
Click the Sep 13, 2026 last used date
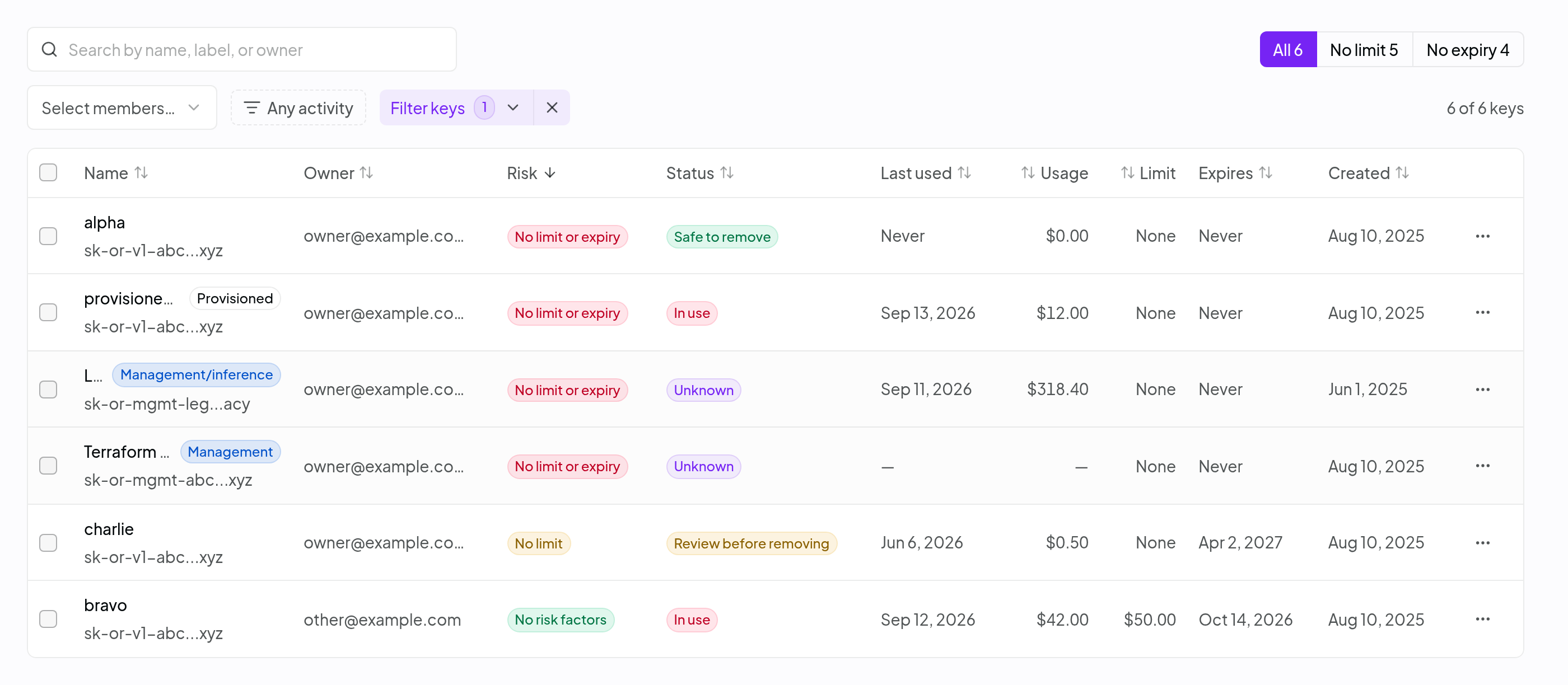click(x=928, y=313)
